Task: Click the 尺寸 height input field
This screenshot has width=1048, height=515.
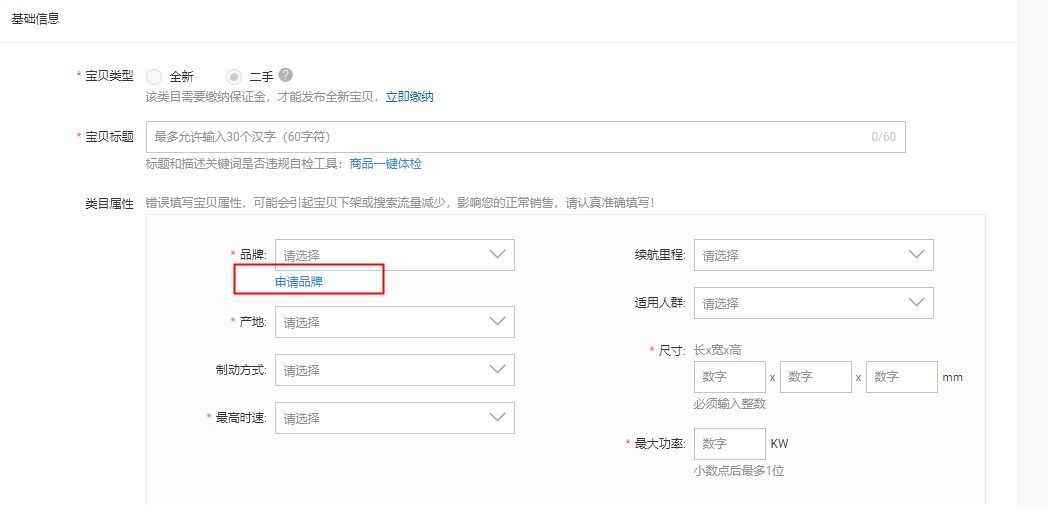Action: (901, 377)
